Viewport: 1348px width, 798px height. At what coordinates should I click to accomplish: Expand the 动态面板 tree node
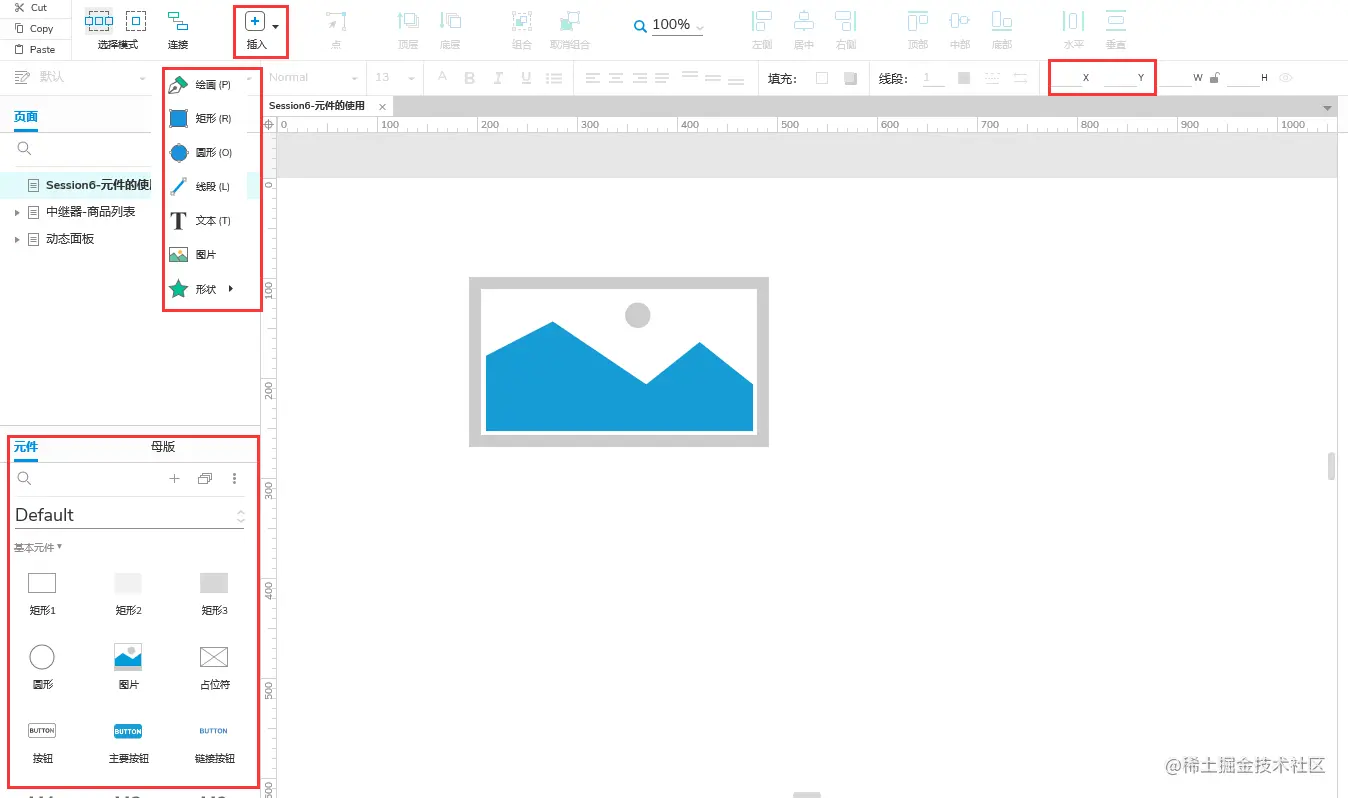click(17, 239)
